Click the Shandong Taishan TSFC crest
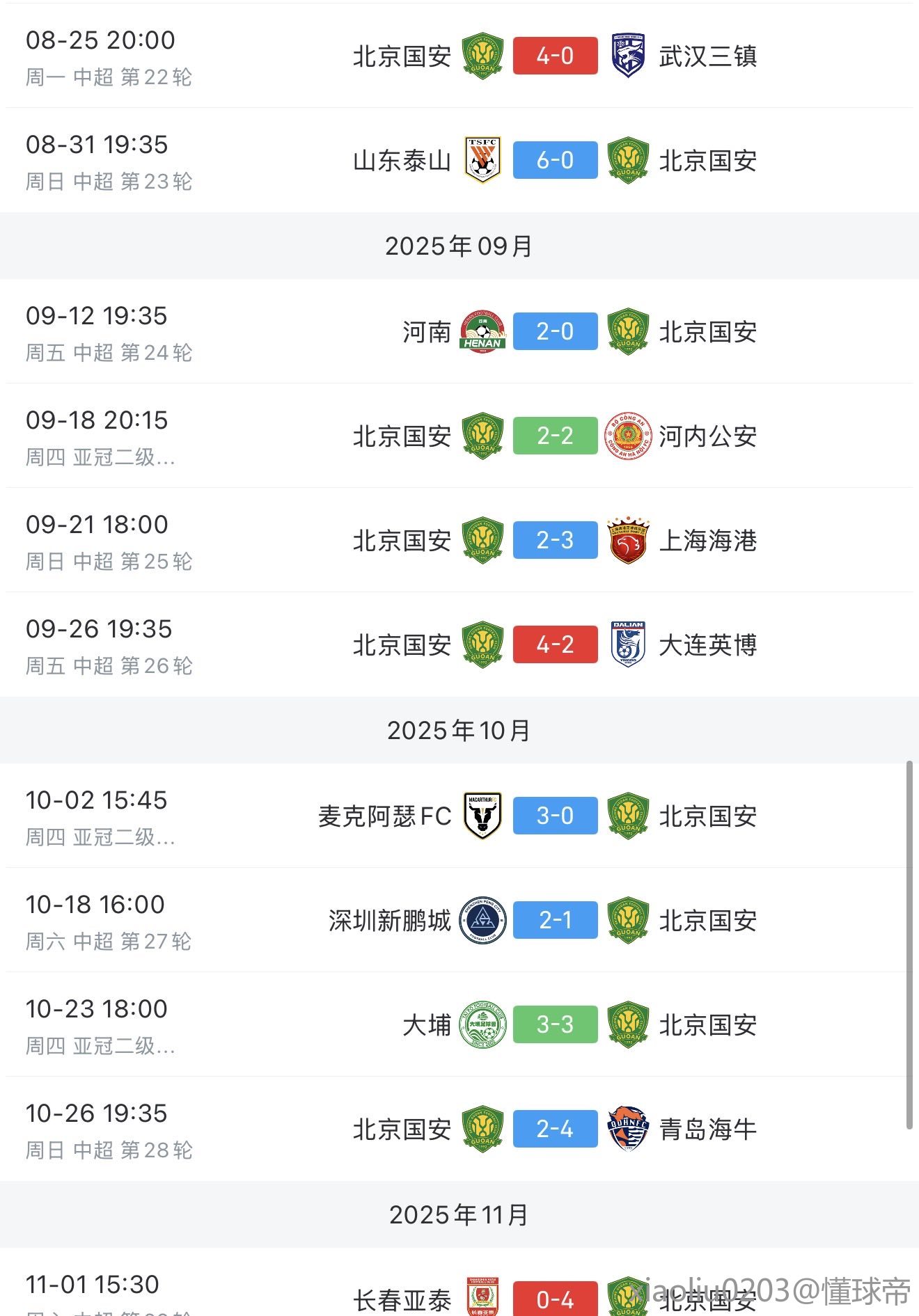The image size is (919, 1316). [482, 160]
